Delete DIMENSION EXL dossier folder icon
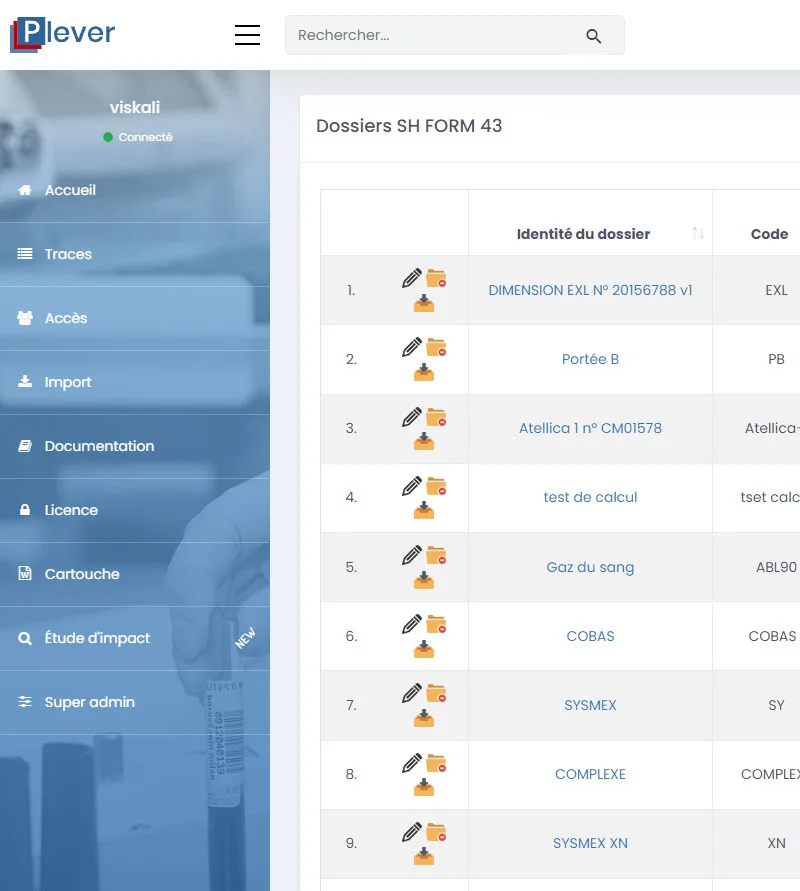Screen dimensions: 800x891 click(436, 278)
